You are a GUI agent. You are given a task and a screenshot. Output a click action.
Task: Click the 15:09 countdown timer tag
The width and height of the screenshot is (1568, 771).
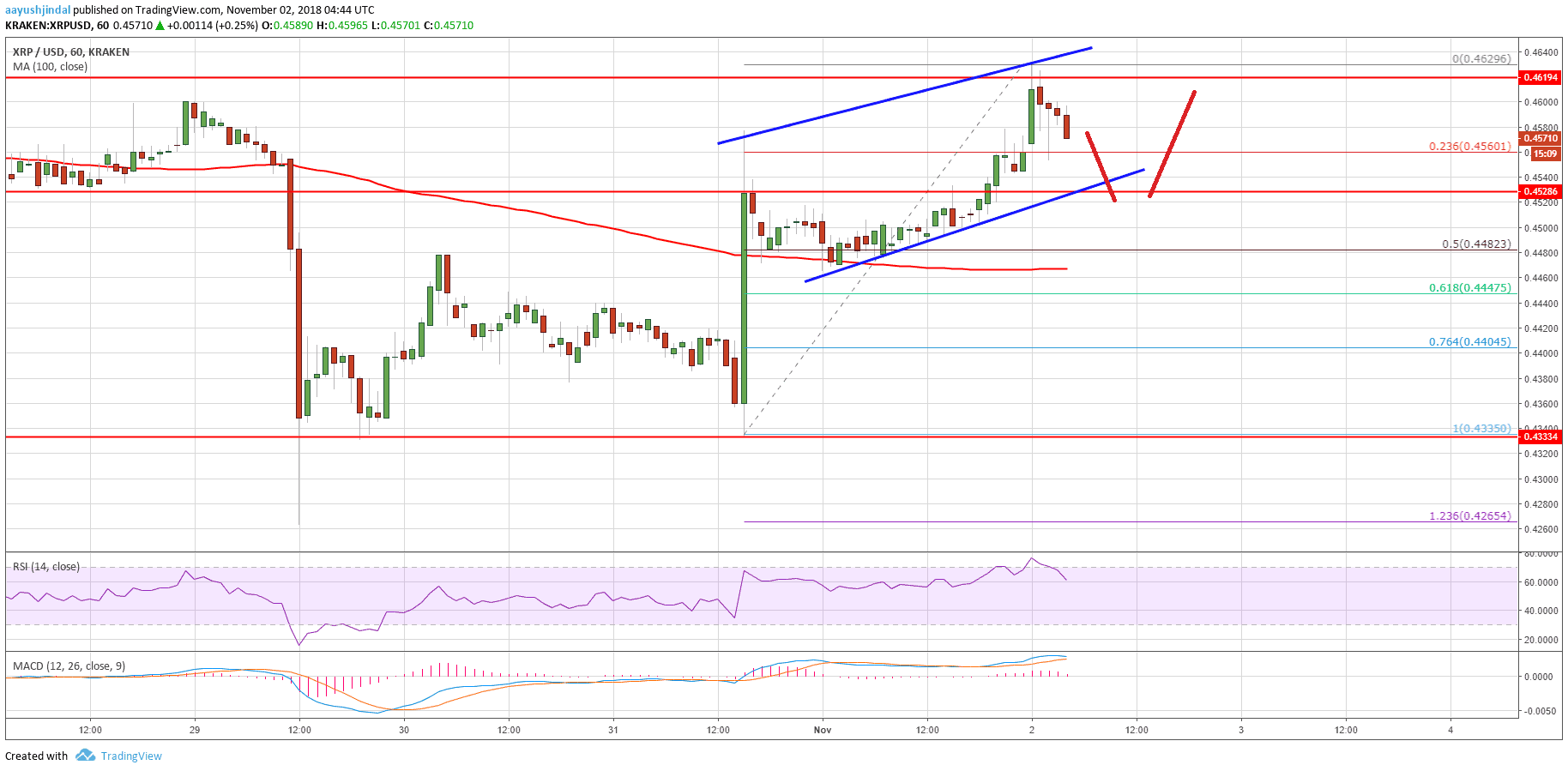point(1546,154)
